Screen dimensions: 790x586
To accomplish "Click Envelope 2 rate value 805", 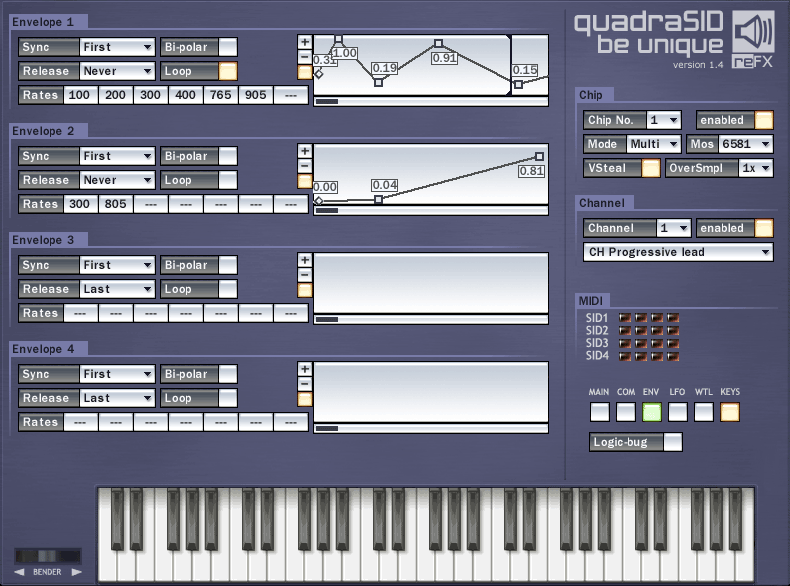I will tap(115, 204).
